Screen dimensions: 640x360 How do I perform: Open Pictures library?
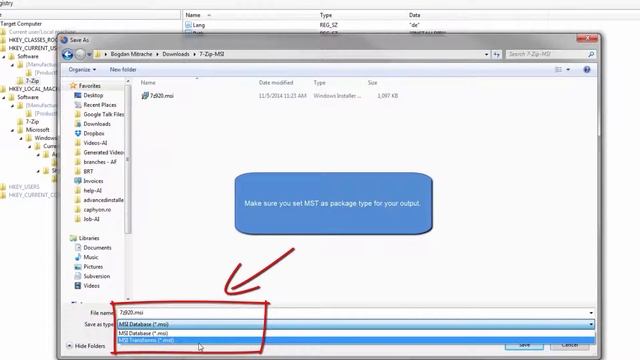(x=93, y=267)
